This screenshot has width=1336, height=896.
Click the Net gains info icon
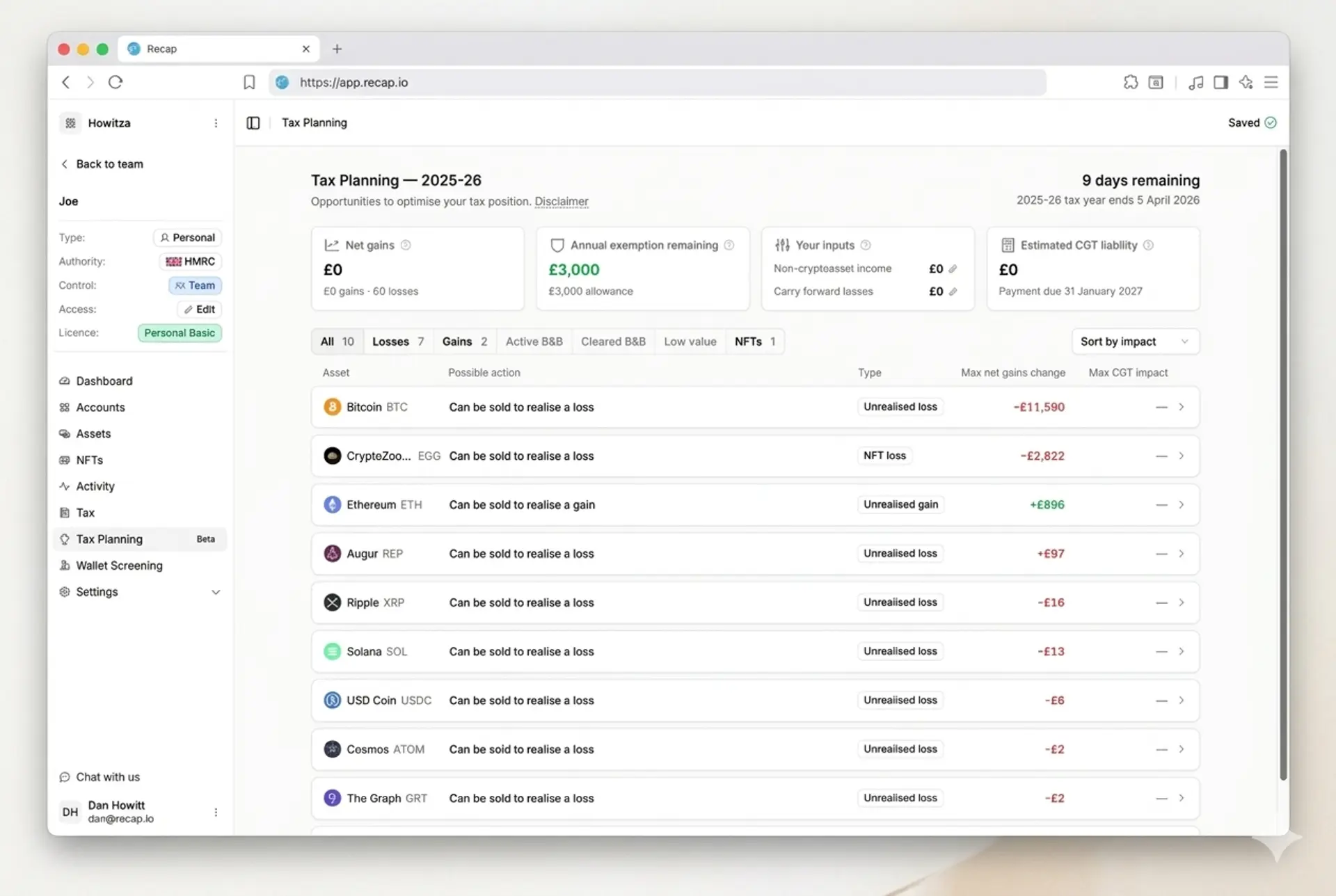pos(406,245)
